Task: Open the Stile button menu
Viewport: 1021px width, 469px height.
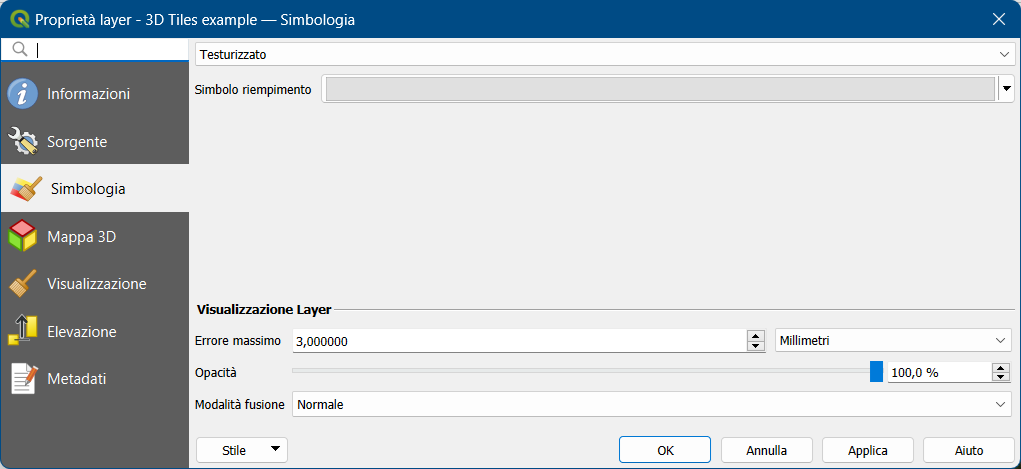Action: pyautogui.click(x=242, y=450)
